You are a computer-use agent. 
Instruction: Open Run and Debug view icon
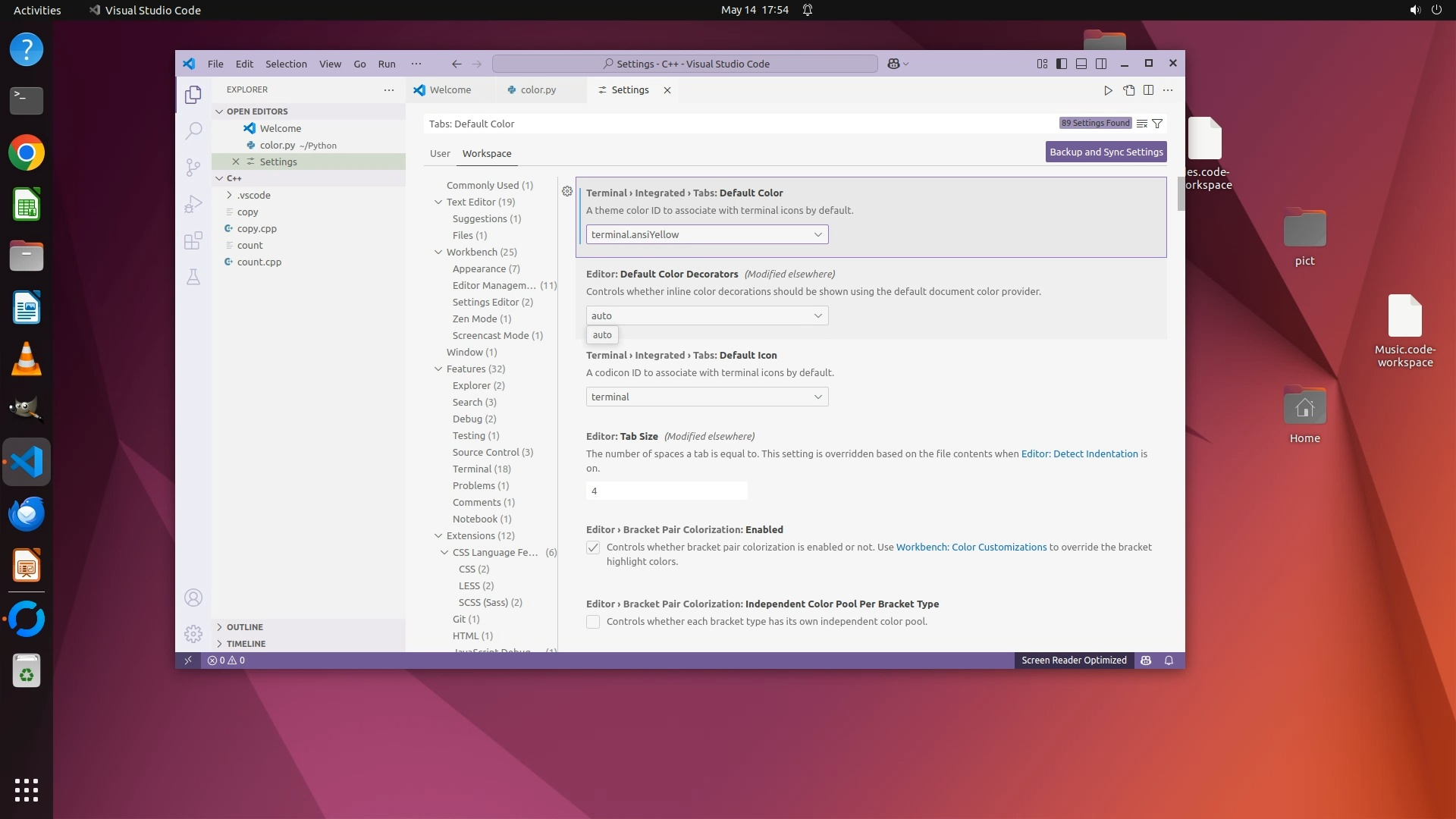point(193,204)
